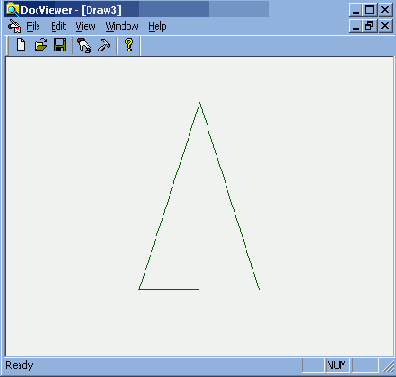Click the top apex of the green triangle
Screen dimensions: 396x377
(x=200, y=103)
